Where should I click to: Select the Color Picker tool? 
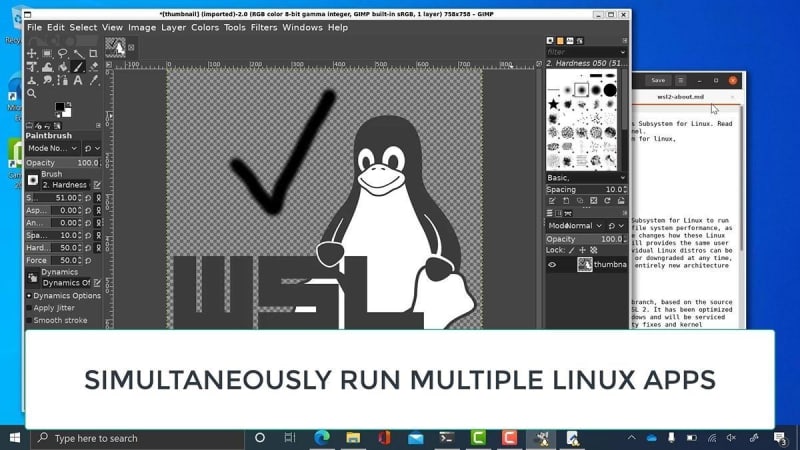tap(93, 80)
